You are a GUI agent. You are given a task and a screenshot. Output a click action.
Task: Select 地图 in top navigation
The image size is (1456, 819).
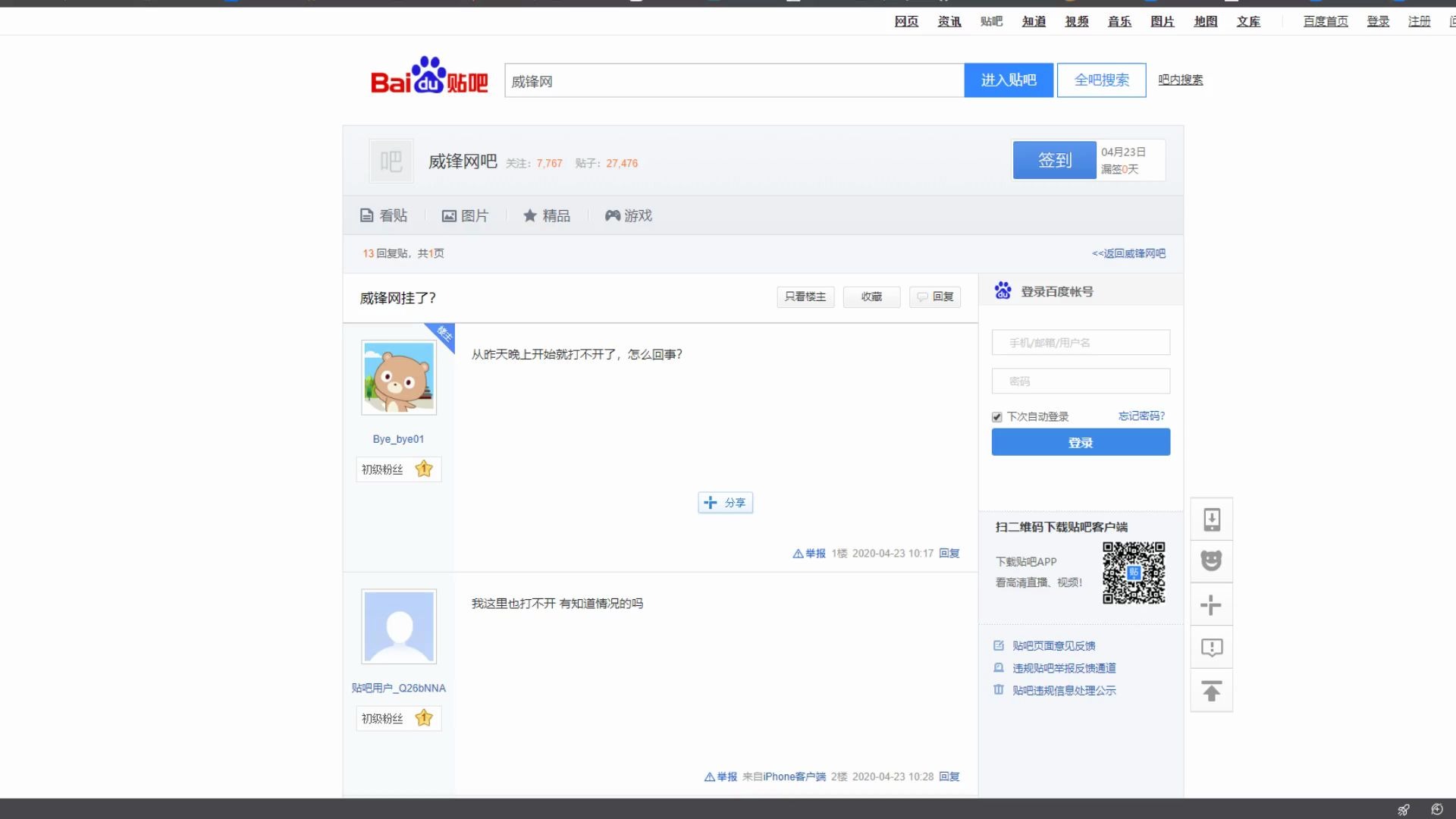(x=1206, y=21)
